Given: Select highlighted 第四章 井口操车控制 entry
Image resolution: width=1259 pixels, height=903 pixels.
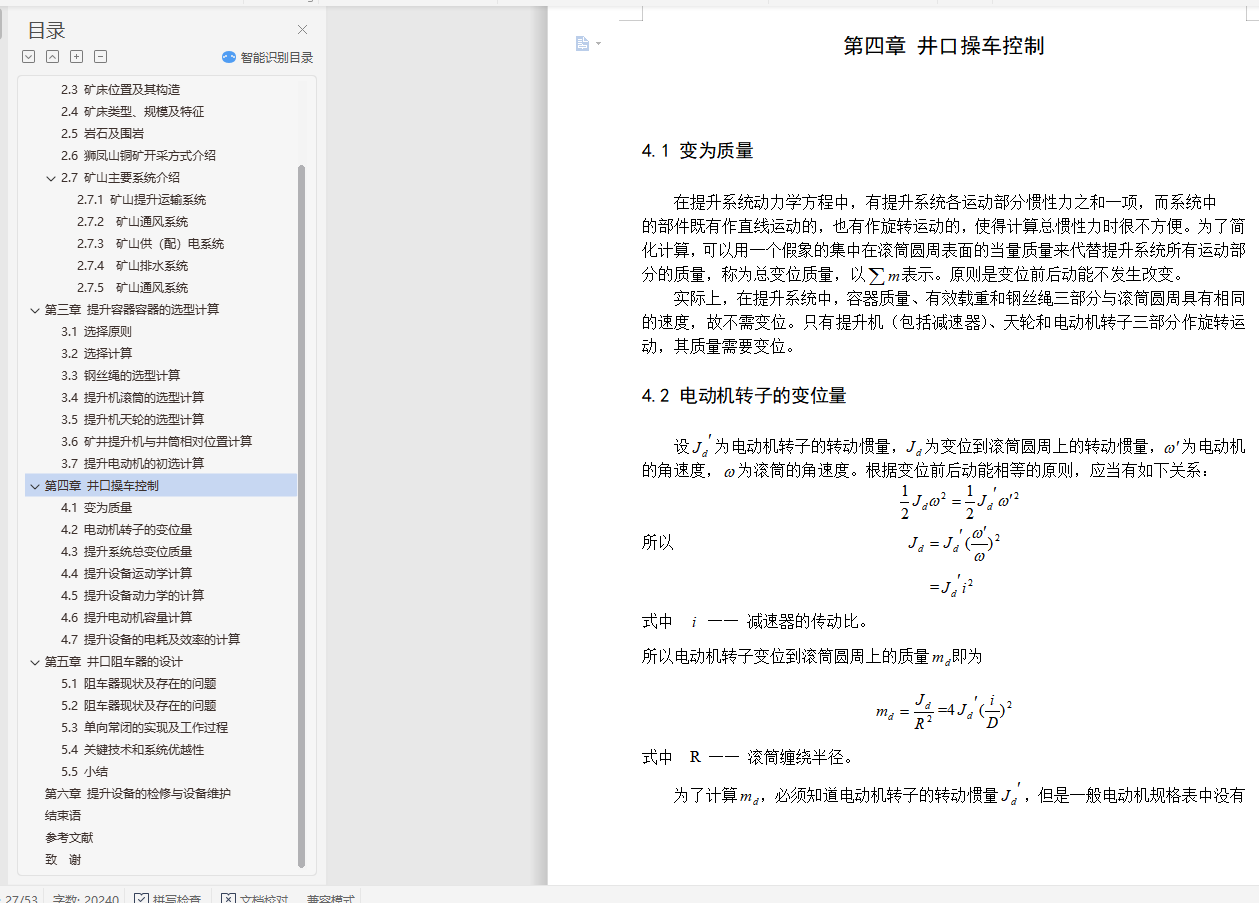Looking at the screenshot, I should coord(101,486).
